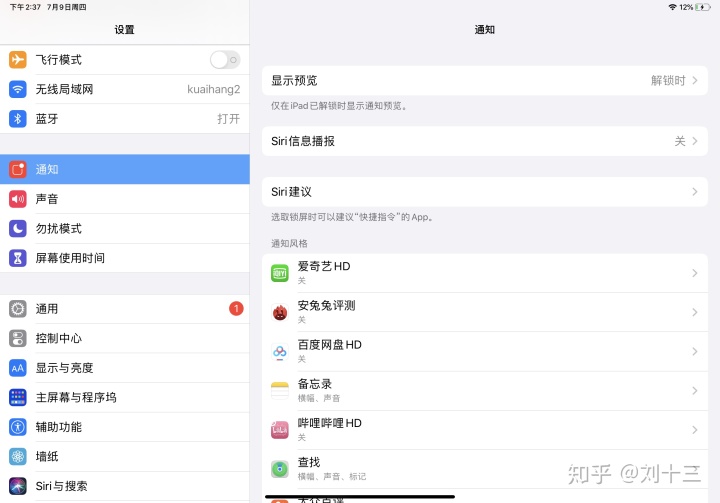Tap the 通知风格 section header
The image size is (720, 503).
tap(289, 243)
